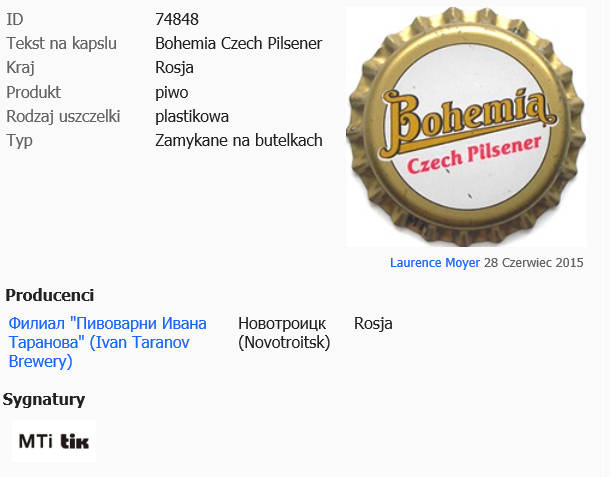Viewport: 610px width, 477px height.
Task: Click the date 28 Czerwiec 2015
Action: pyautogui.click(x=533, y=263)
